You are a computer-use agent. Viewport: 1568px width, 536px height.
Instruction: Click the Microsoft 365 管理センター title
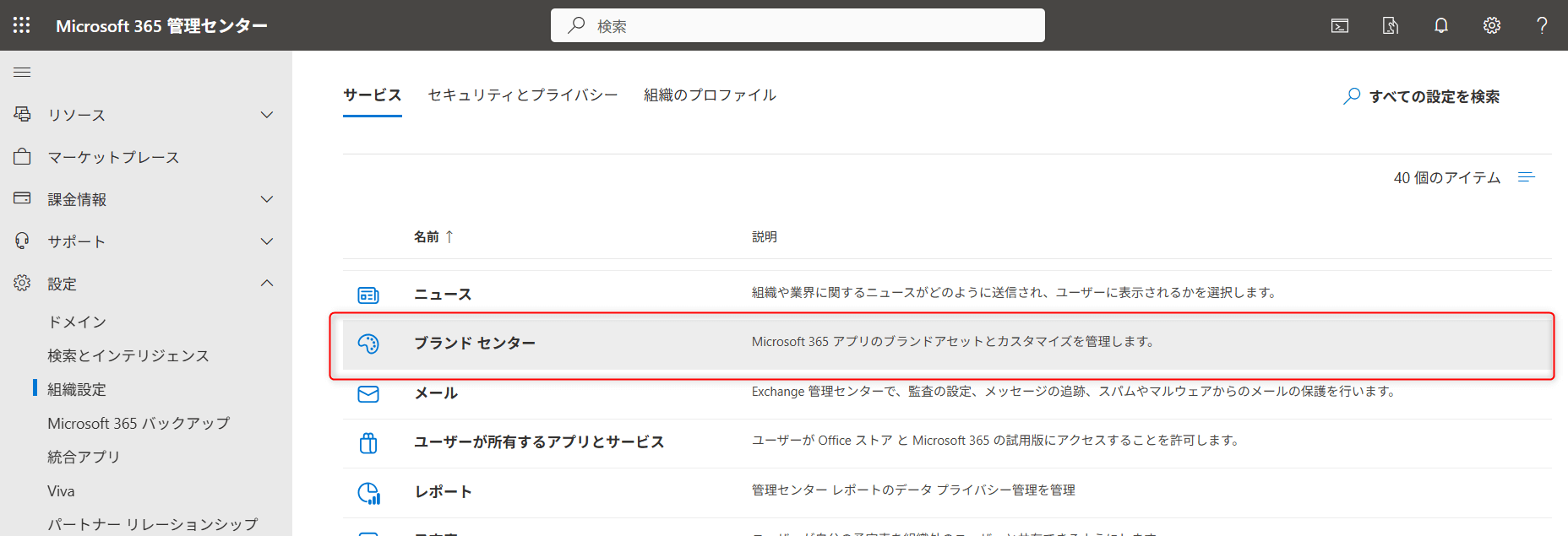[161, 25]
